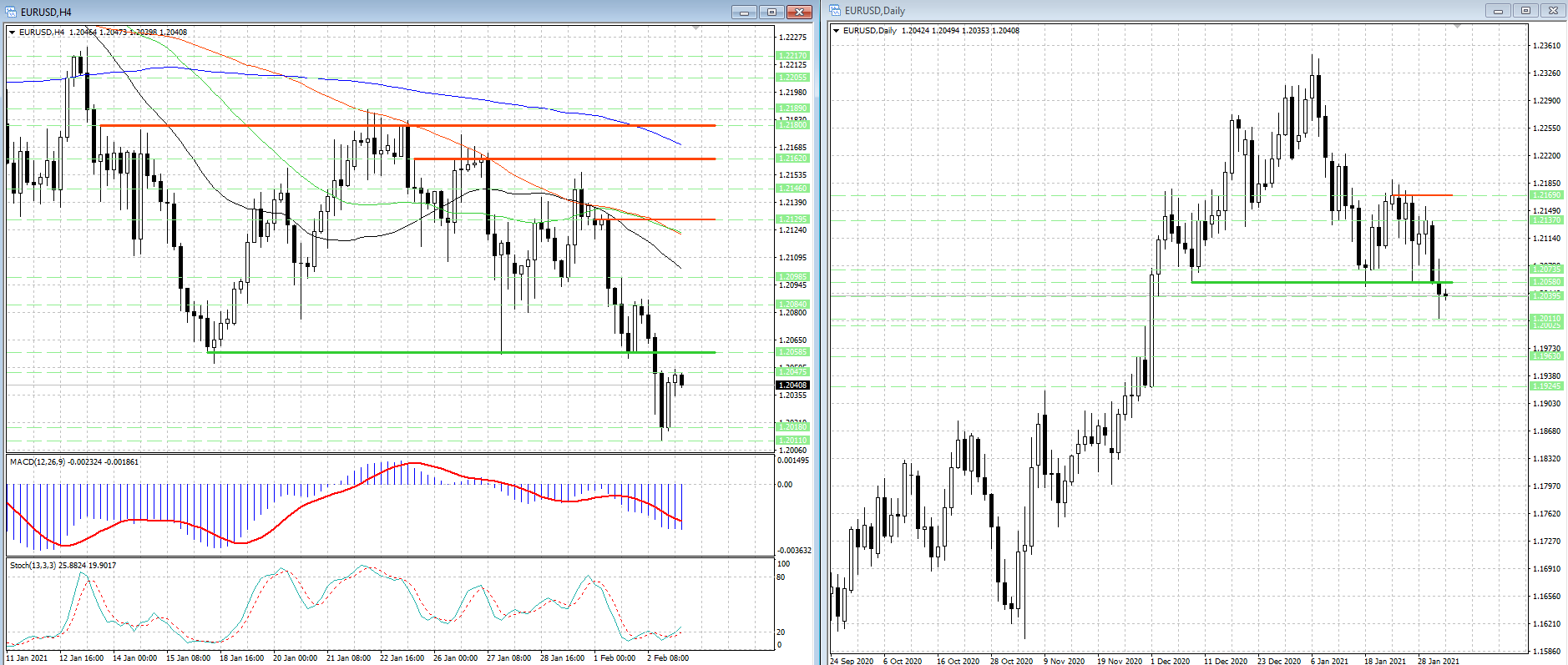1568x665 pixels.
Task: Click the 9 Nov 2020 date label
Action: [1065, 661]
